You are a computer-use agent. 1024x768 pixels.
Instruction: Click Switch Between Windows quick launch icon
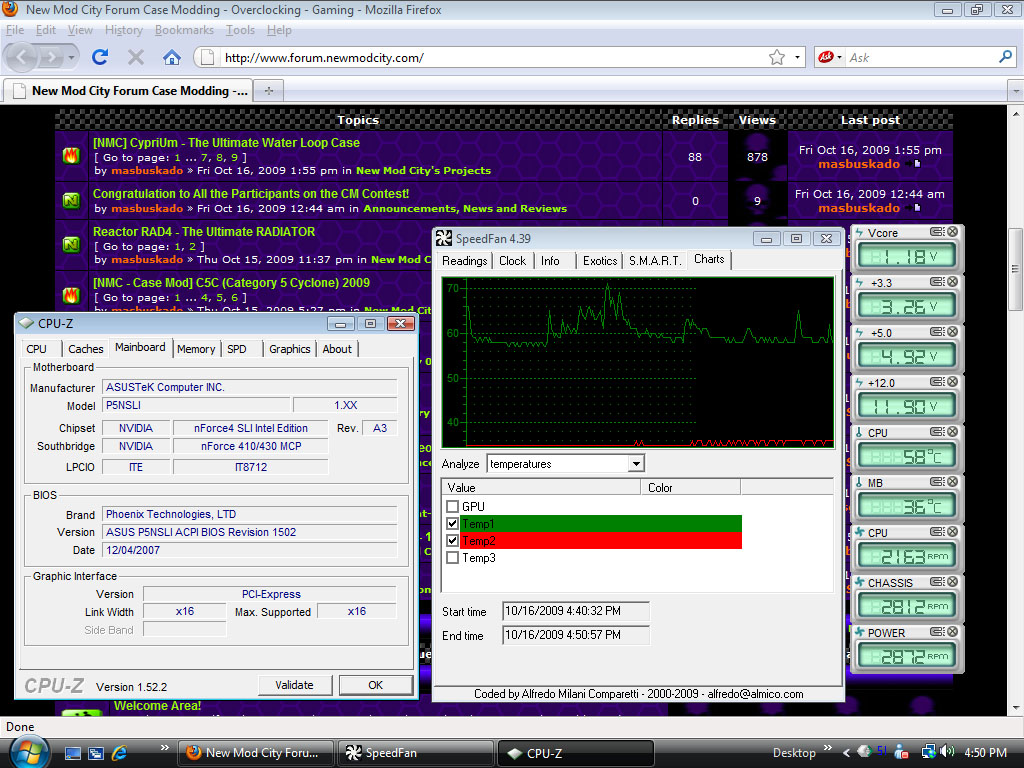click(x=96, y=753)
